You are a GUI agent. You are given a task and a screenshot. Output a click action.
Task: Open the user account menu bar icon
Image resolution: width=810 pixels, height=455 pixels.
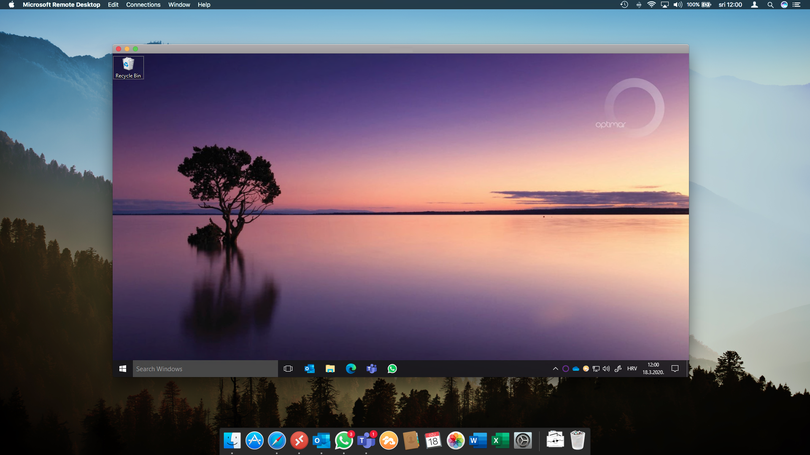click(754, 5)
